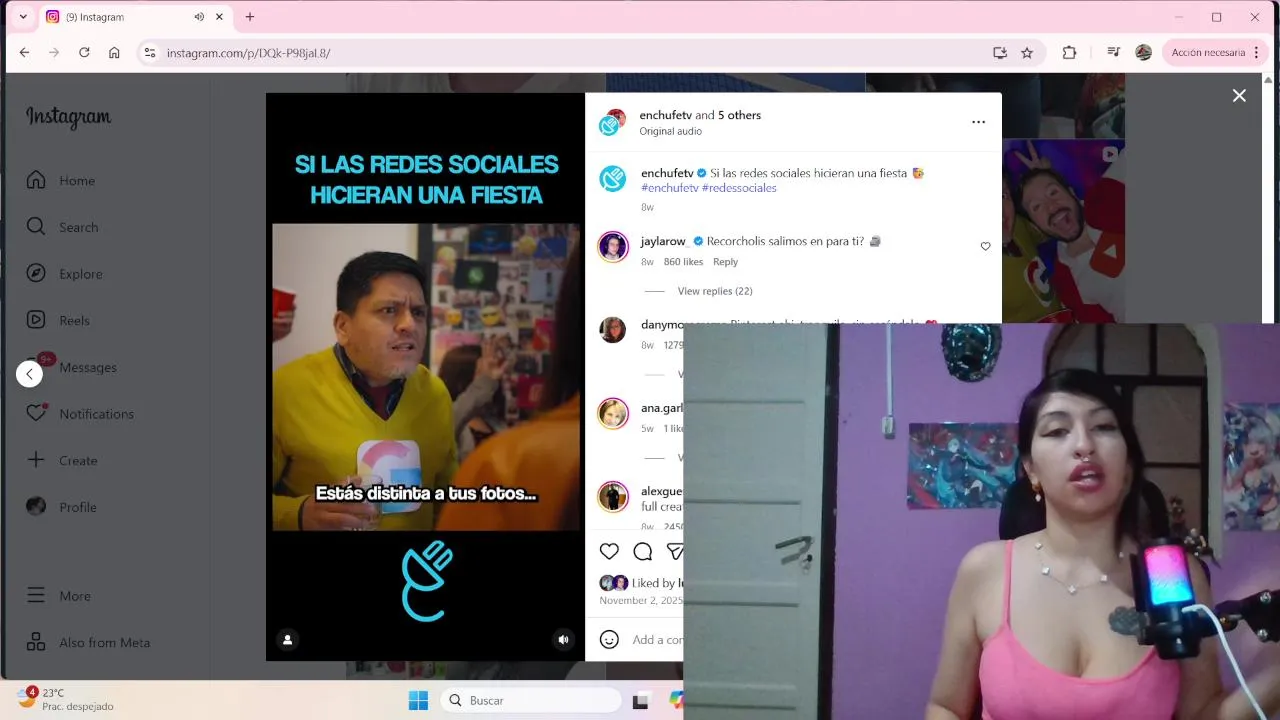Show the 5 others collaborators
This screenshot has width=1280, height=720.
coord(739,115)
